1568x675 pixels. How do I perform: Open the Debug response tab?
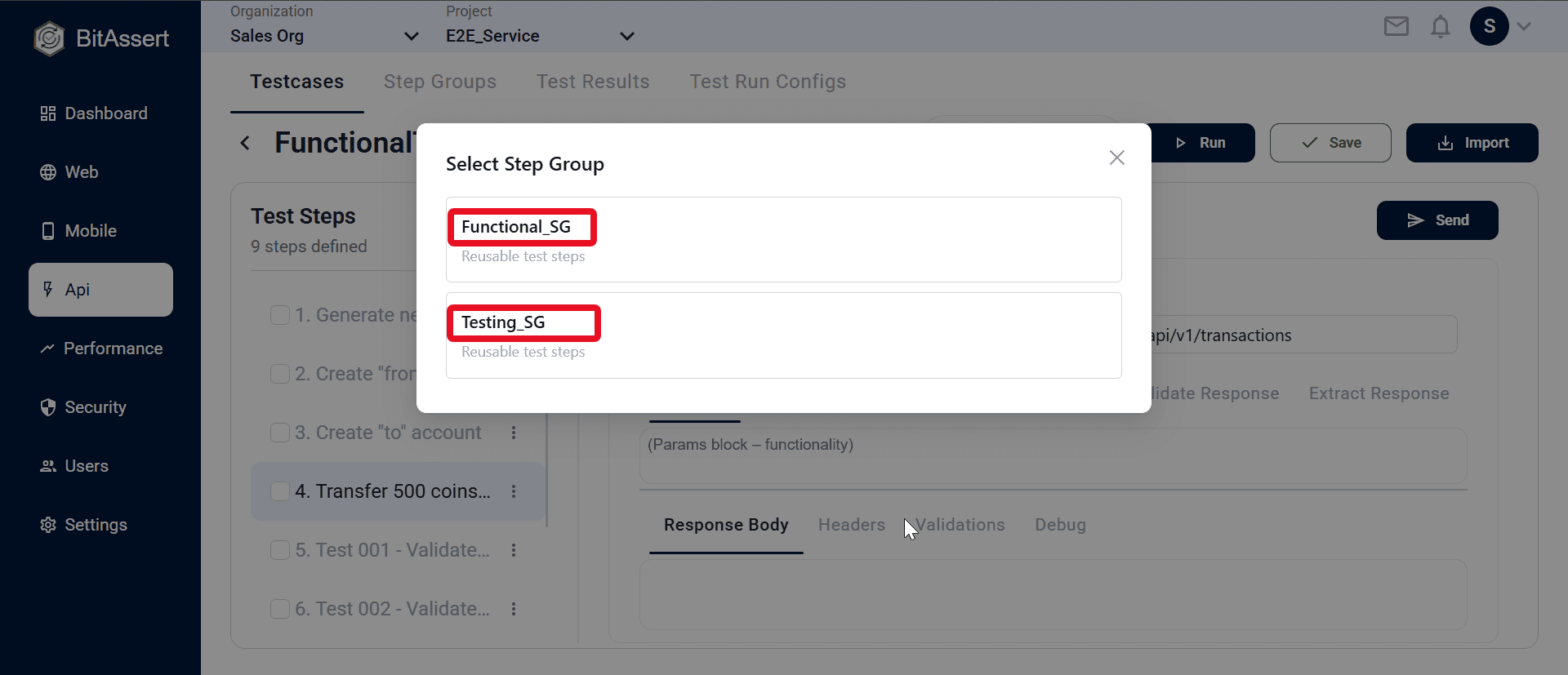(1060, 525)
